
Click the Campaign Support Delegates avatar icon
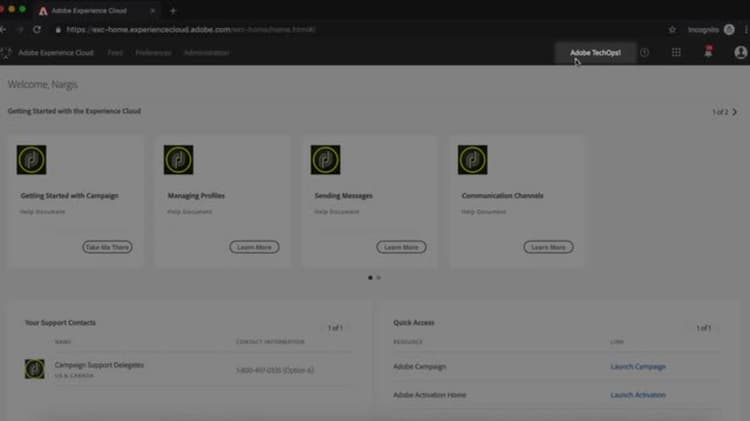tap(34, 369)
